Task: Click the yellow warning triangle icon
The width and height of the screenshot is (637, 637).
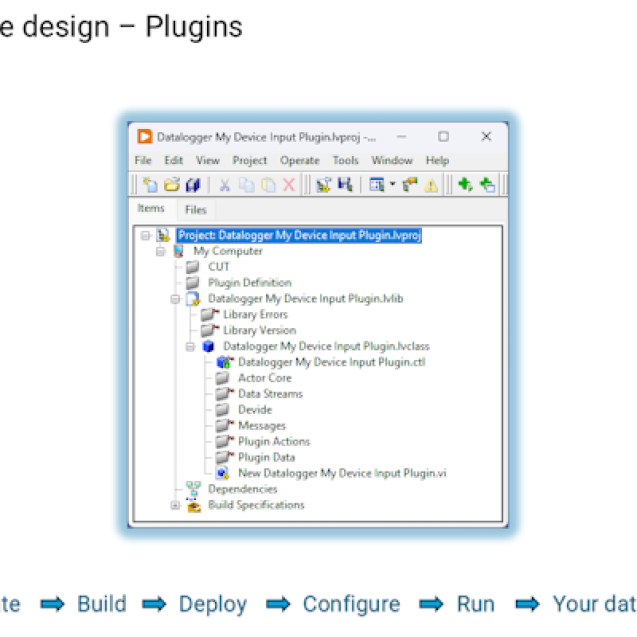Action: [431, 185]
